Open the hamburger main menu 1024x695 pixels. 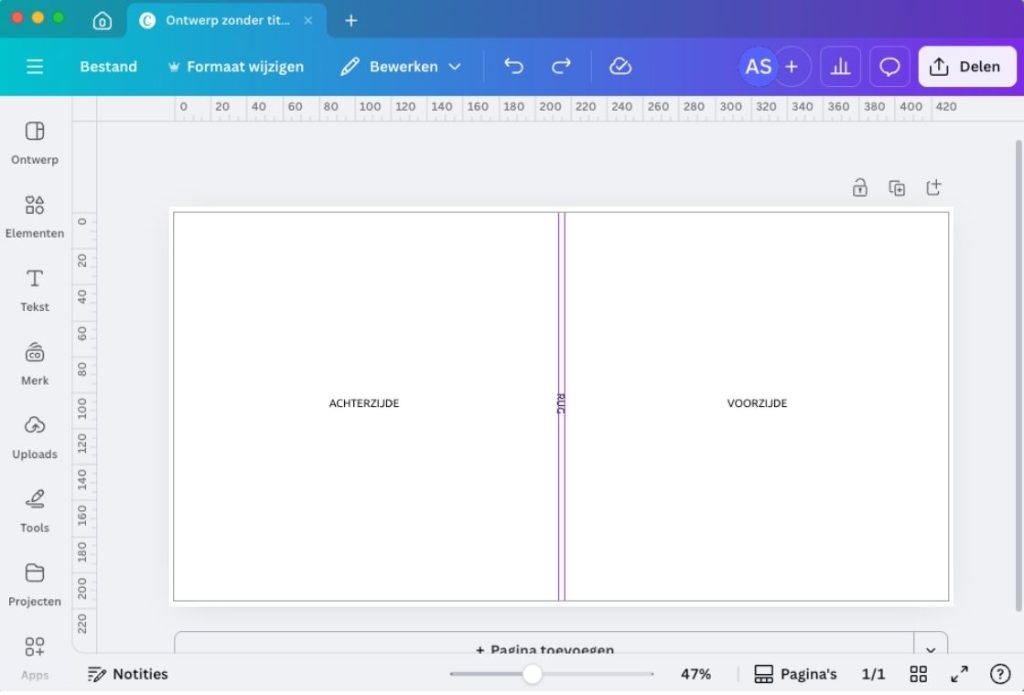35,67
